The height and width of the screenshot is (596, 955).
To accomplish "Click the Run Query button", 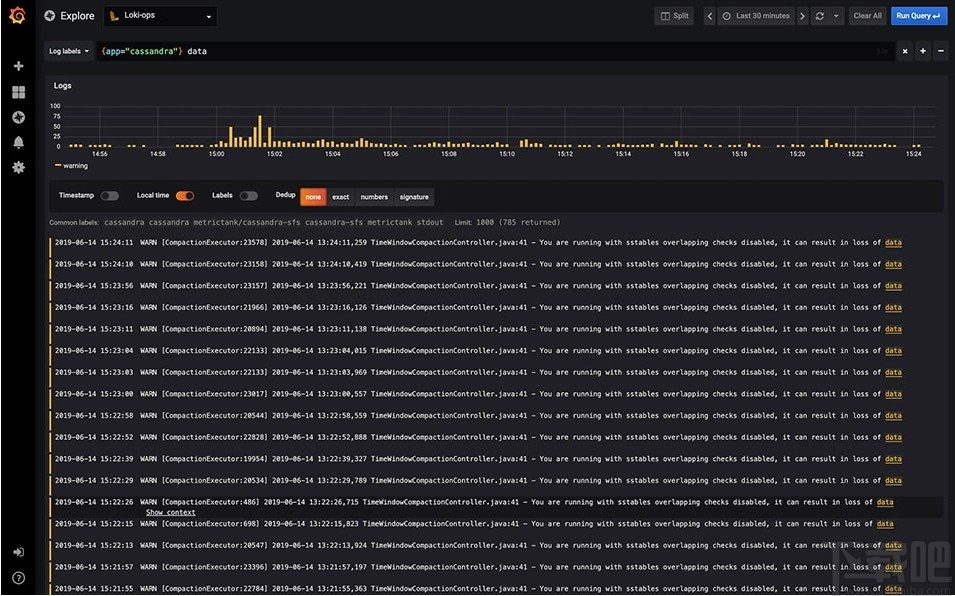I will point(917,15).
